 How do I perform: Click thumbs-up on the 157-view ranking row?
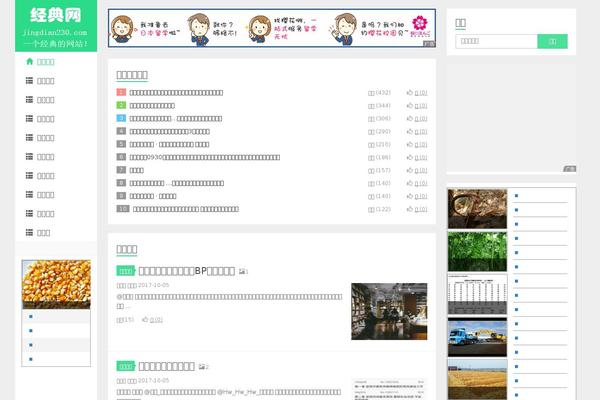(417, 170)
